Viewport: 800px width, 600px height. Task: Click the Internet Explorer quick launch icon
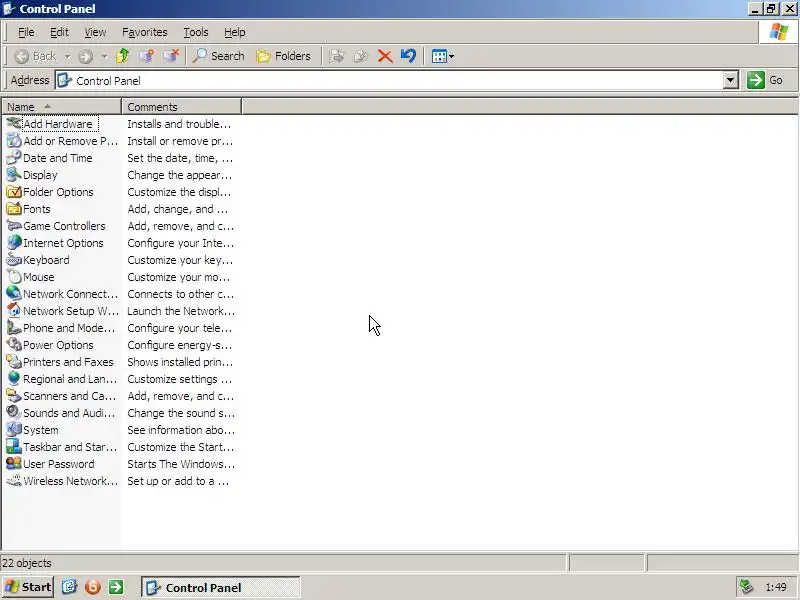[x=69, y=587]
